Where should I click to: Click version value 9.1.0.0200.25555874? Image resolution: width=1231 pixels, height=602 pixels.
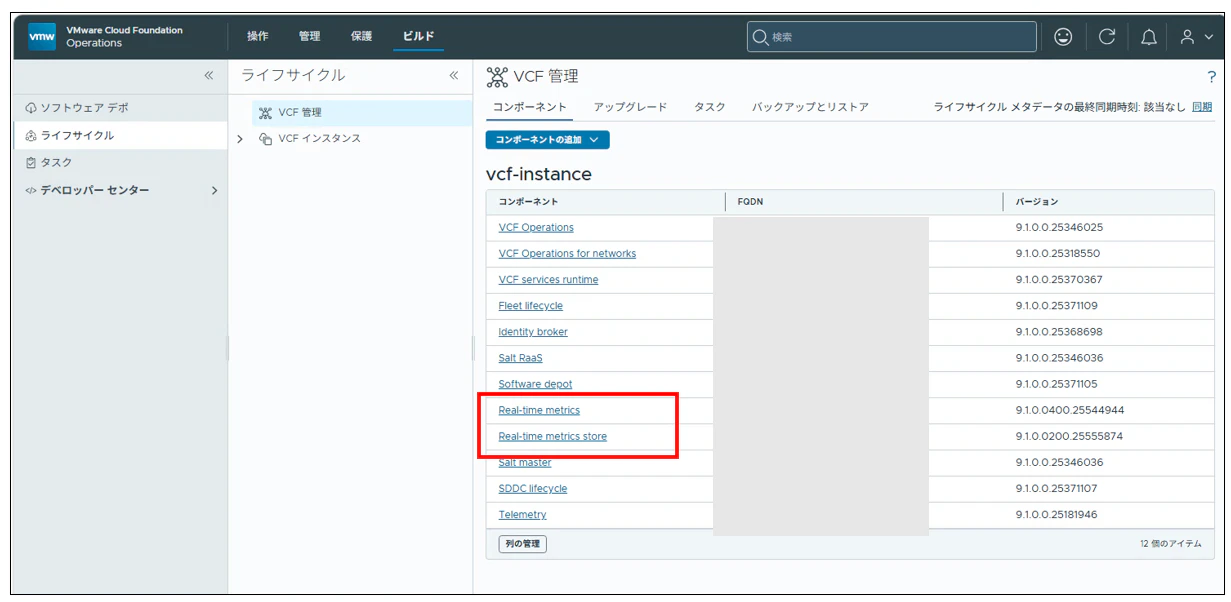1069,436
